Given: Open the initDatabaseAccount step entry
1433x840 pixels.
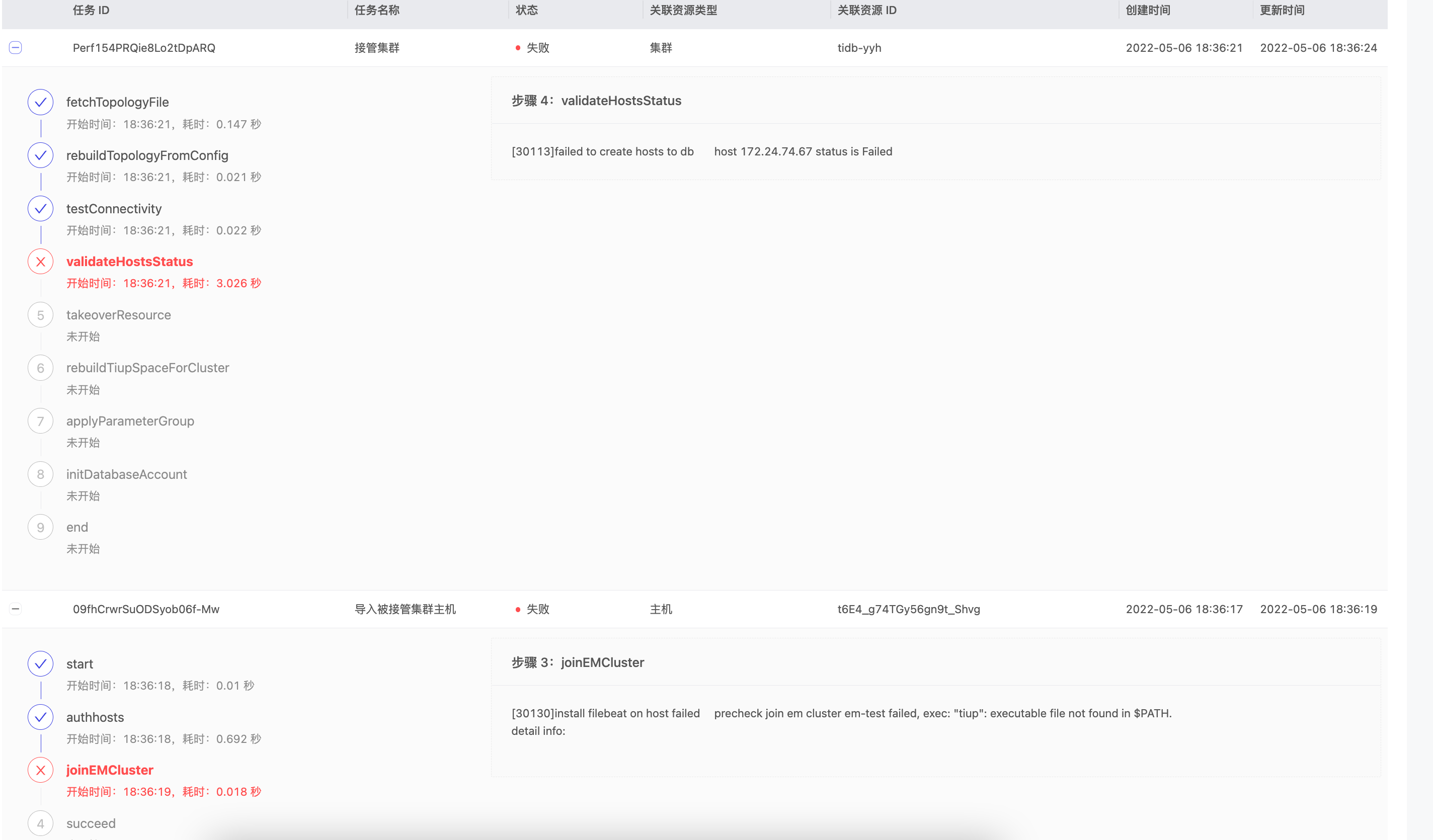Looking at the screenshot, I should click(126, 474).
